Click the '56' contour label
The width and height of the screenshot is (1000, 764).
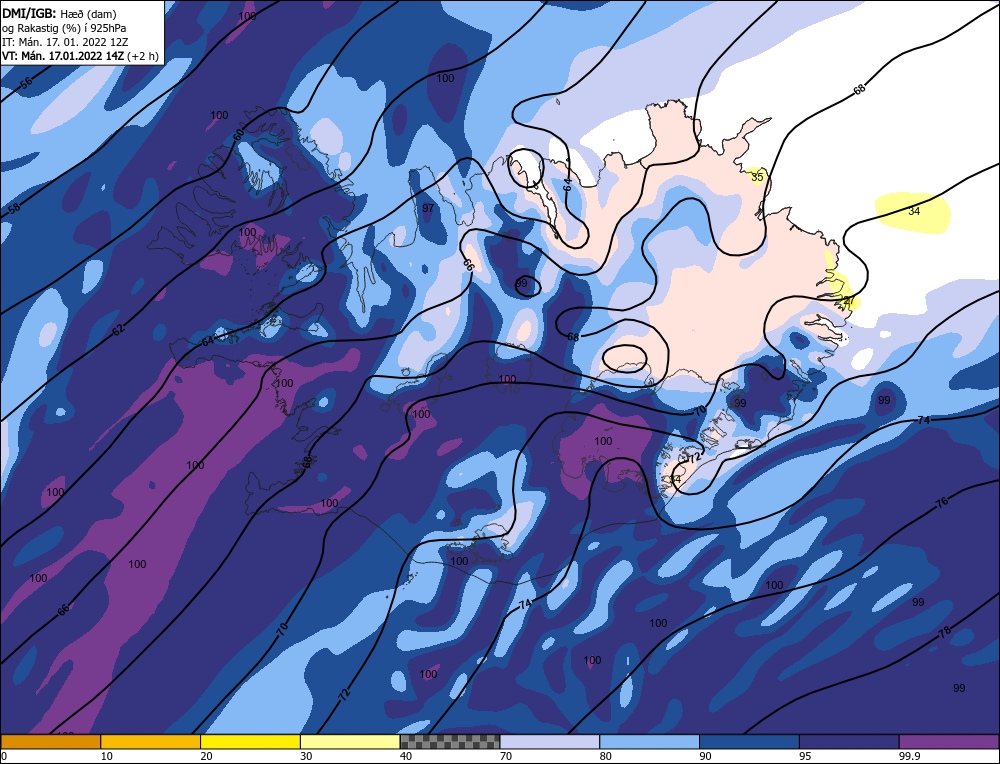tap(26, 82)
